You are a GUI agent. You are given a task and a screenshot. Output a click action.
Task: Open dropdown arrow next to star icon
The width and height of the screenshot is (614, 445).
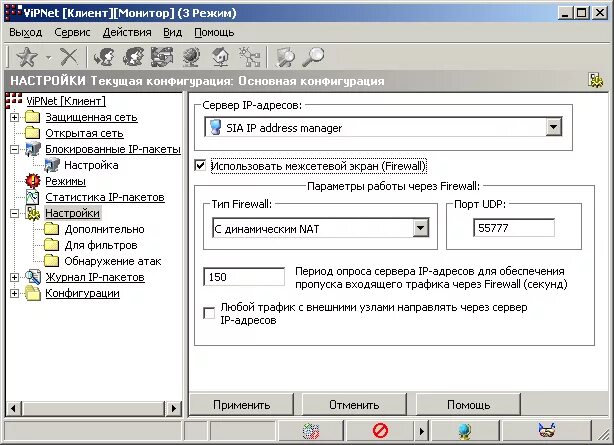coord(49,58)
